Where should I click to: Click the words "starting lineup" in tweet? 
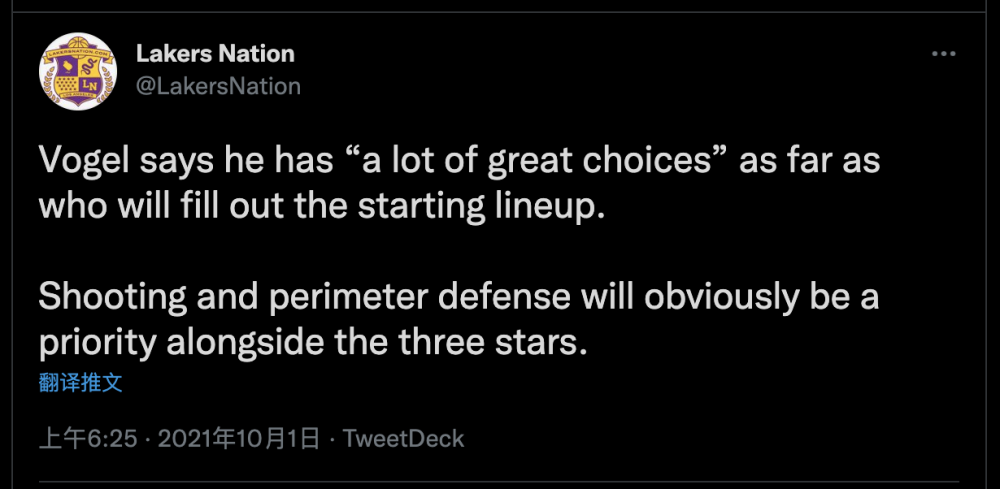(x=480, y=208)
